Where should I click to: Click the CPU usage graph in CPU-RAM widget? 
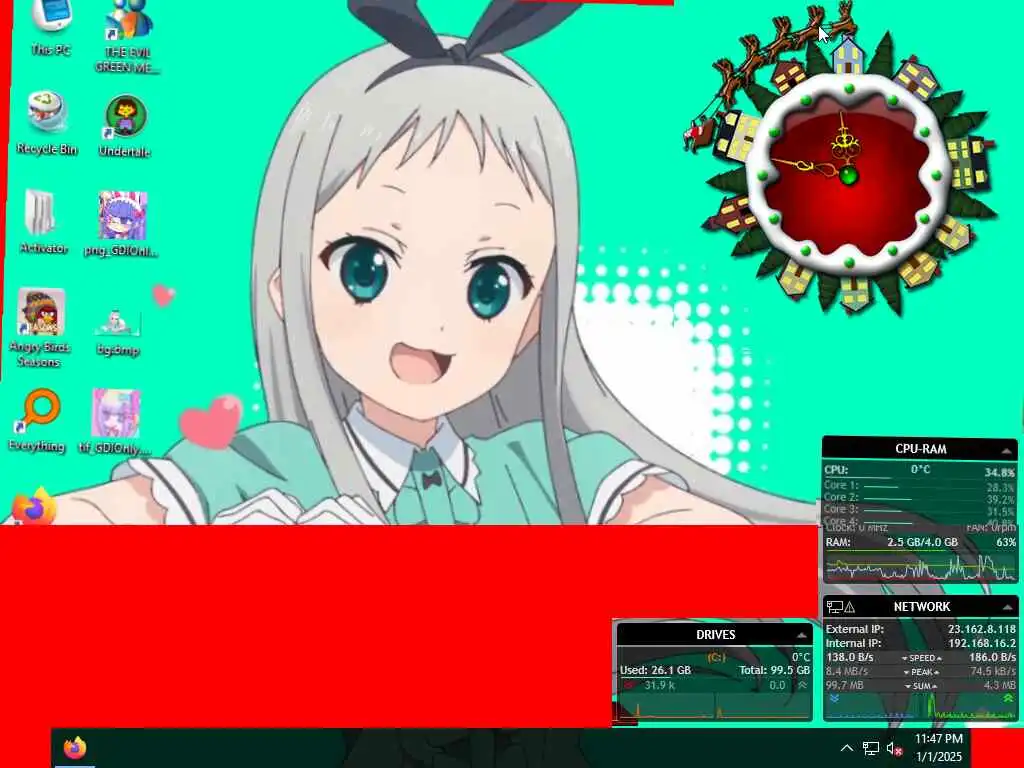921,566
